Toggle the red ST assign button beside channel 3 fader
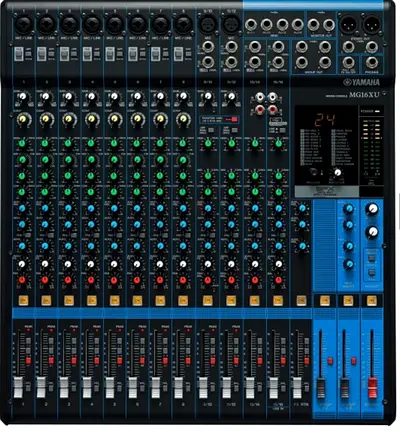 tap(74, 361)
